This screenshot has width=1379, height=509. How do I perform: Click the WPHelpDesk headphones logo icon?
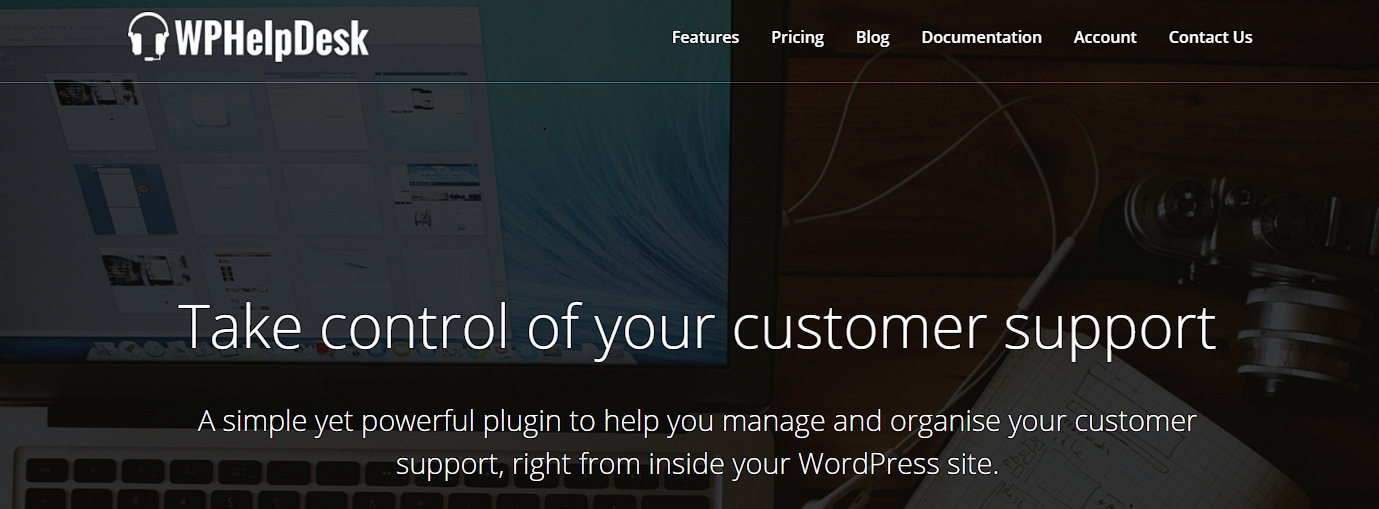click(148, 37)
